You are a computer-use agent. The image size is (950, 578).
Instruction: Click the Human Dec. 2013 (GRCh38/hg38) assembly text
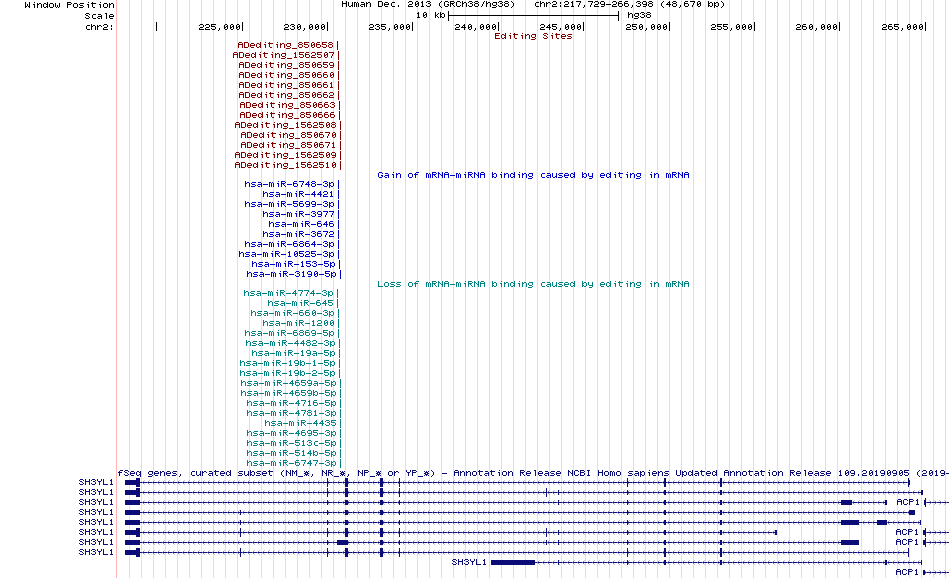tap(428, 4)
